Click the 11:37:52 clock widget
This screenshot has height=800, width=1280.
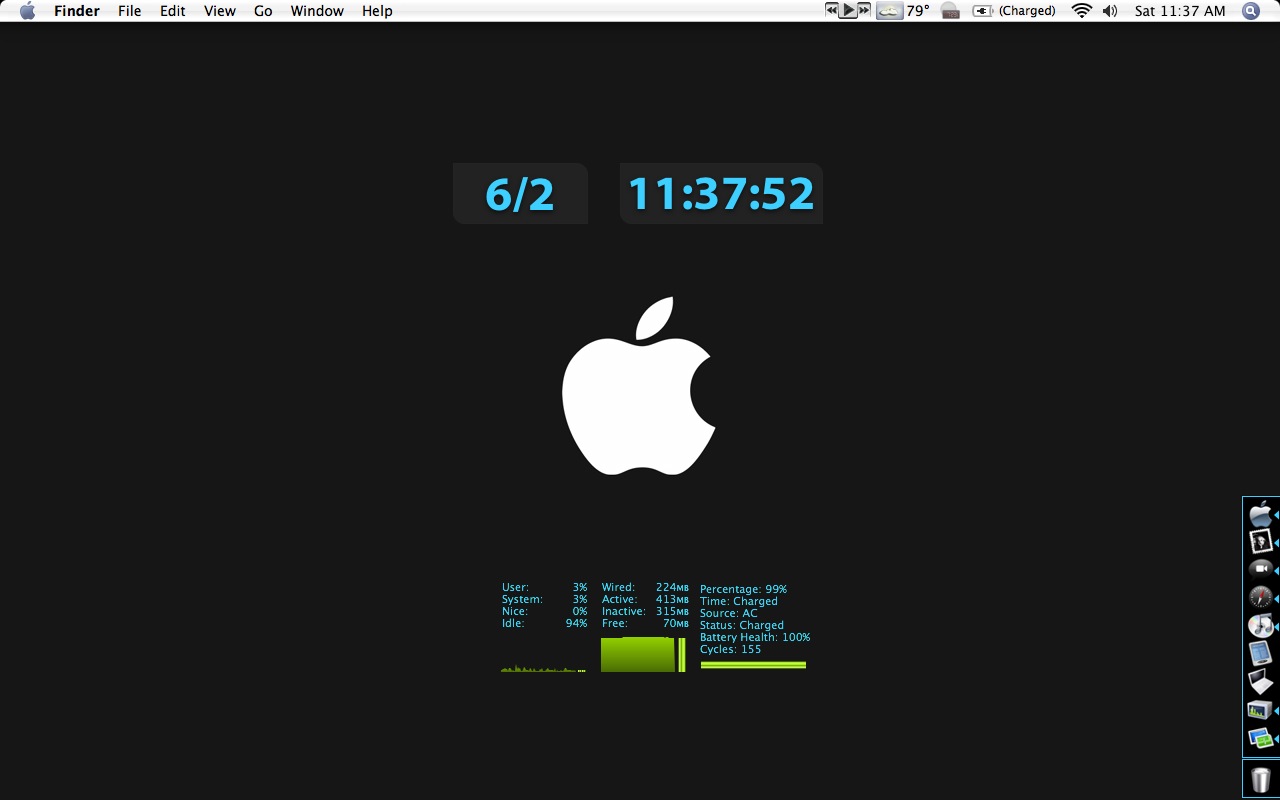721,193
